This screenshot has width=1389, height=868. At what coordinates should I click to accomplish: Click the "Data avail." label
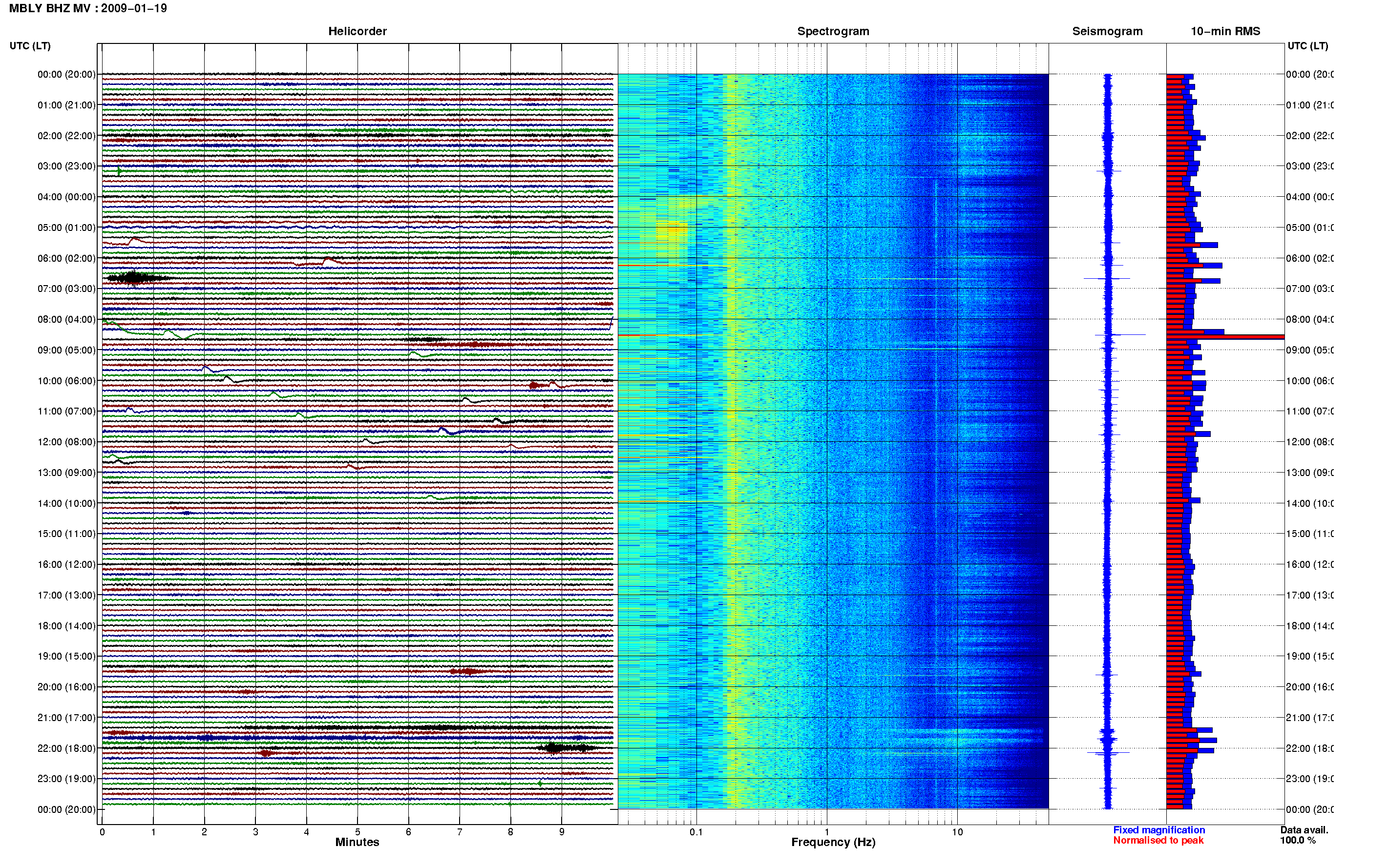(1304, 830)
